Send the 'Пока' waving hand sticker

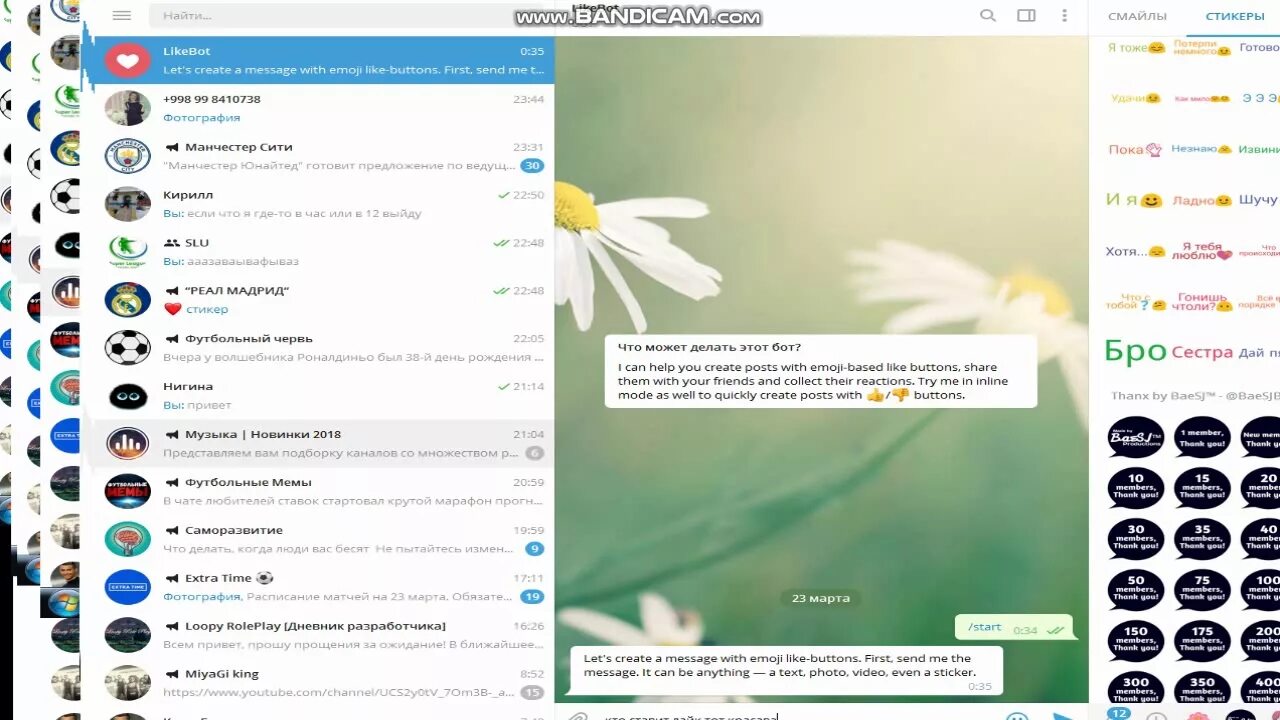[x=1136, y=149]
